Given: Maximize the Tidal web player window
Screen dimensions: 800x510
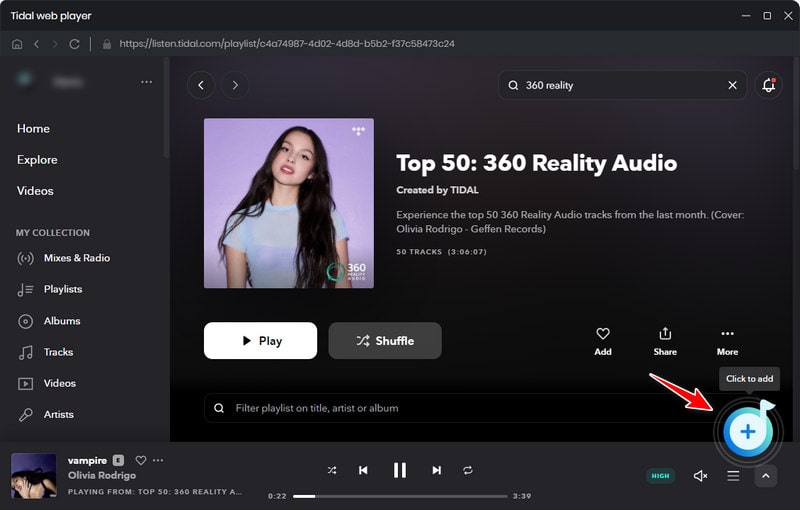Looking at the screenshot, I should (x=767, y=16).
